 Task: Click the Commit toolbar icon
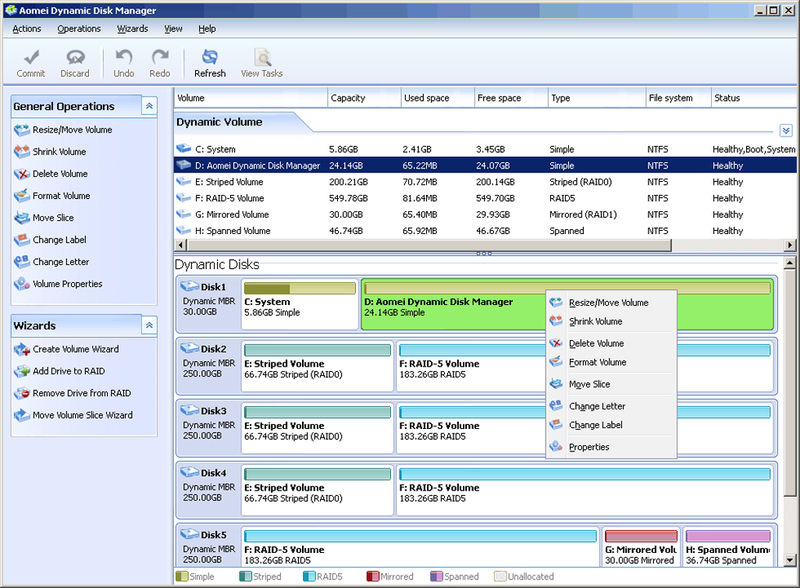tap(31, 57)
